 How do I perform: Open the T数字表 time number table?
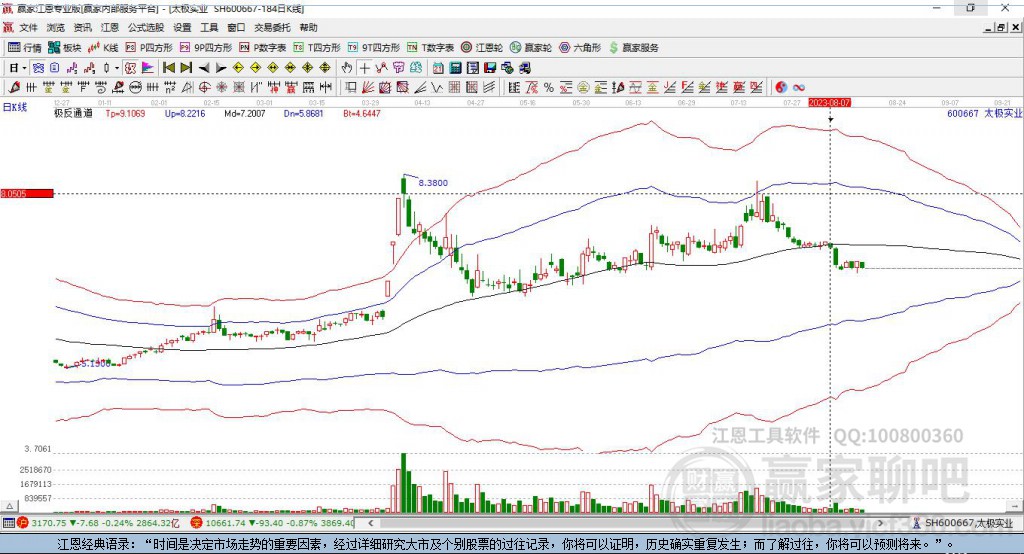[x=430, y=48]
